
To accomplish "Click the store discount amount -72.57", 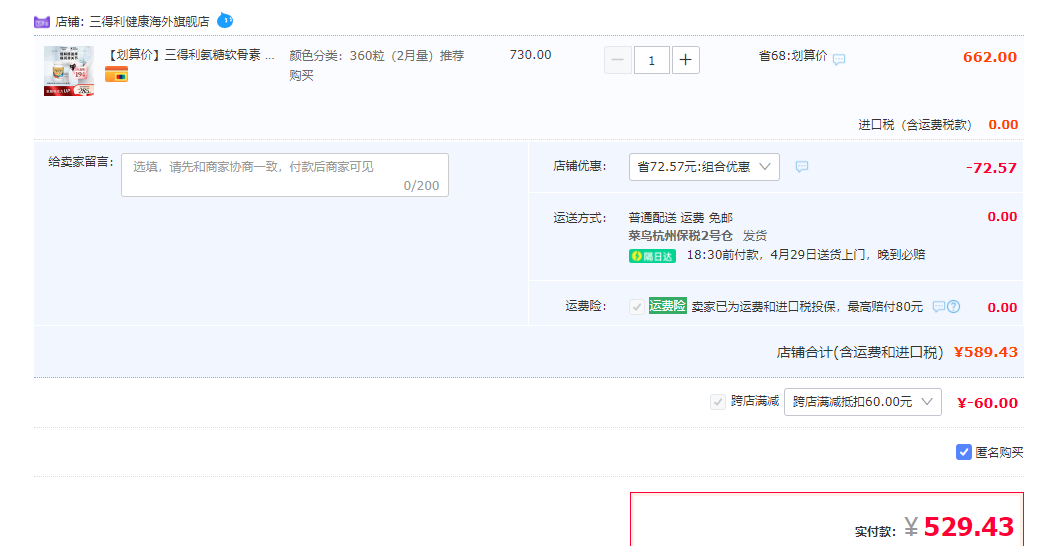I will click(x=991, y=168).
